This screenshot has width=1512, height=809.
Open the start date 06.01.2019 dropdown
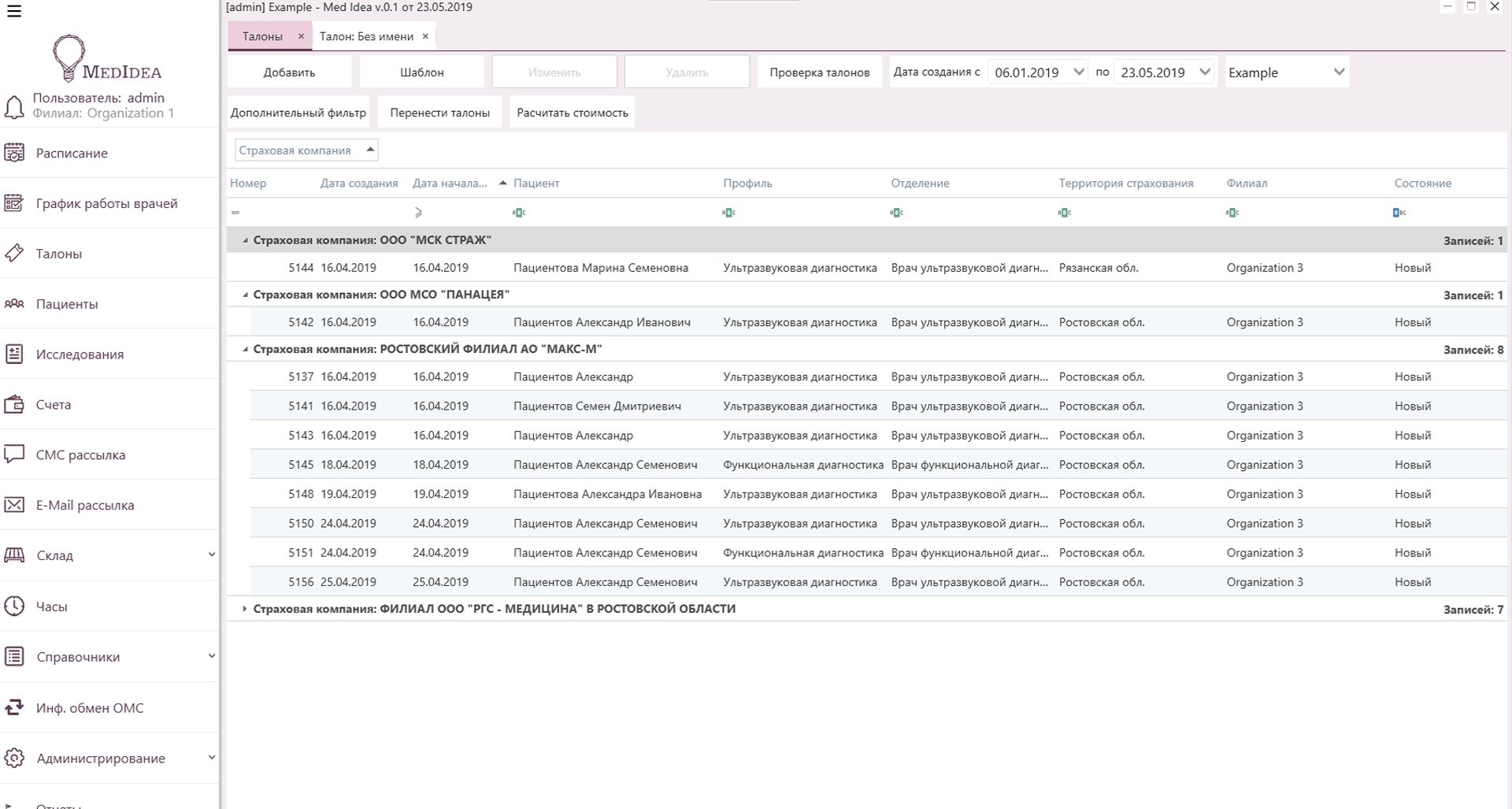click(x=1078, y=72)
